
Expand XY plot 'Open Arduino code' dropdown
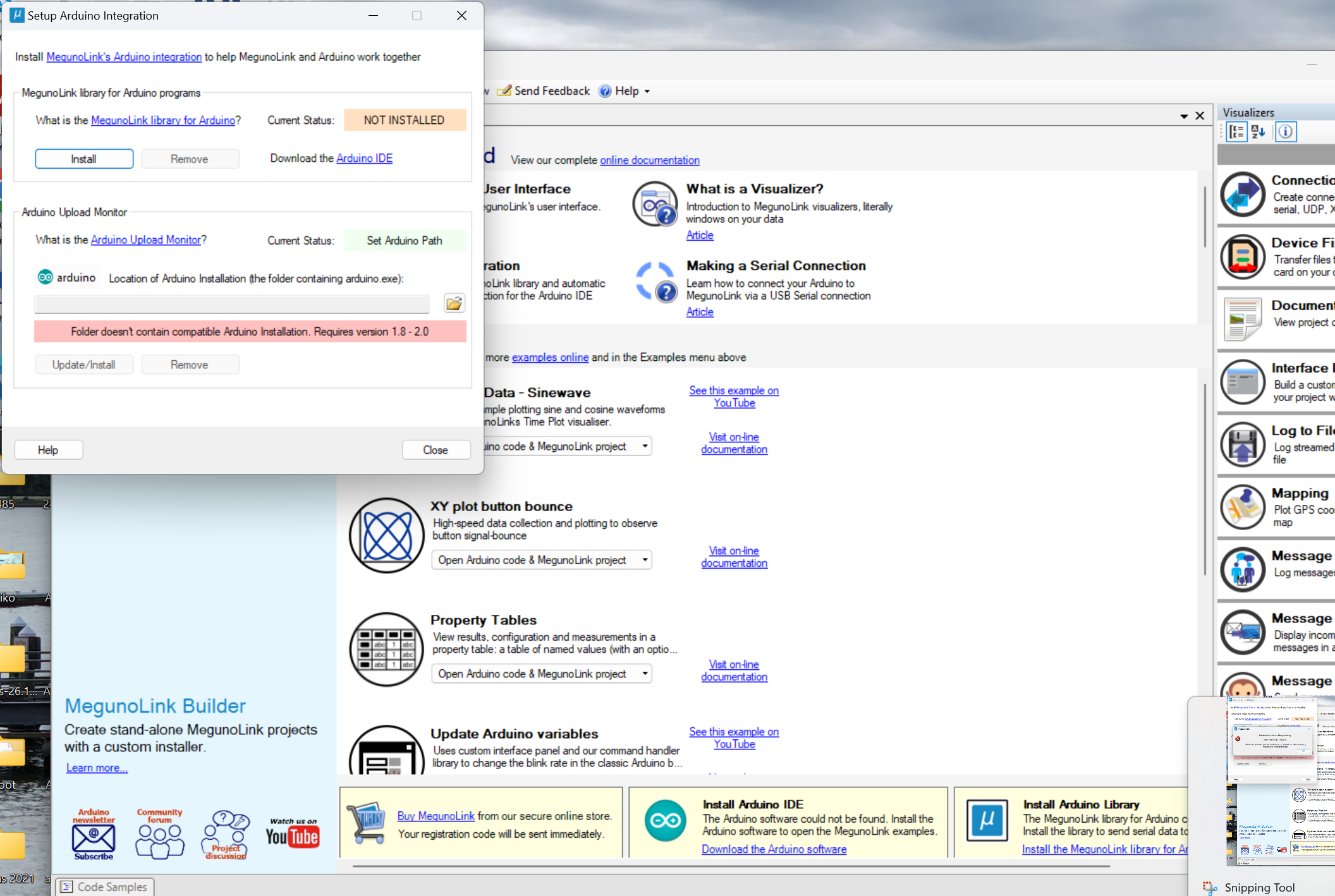(645, 560)
